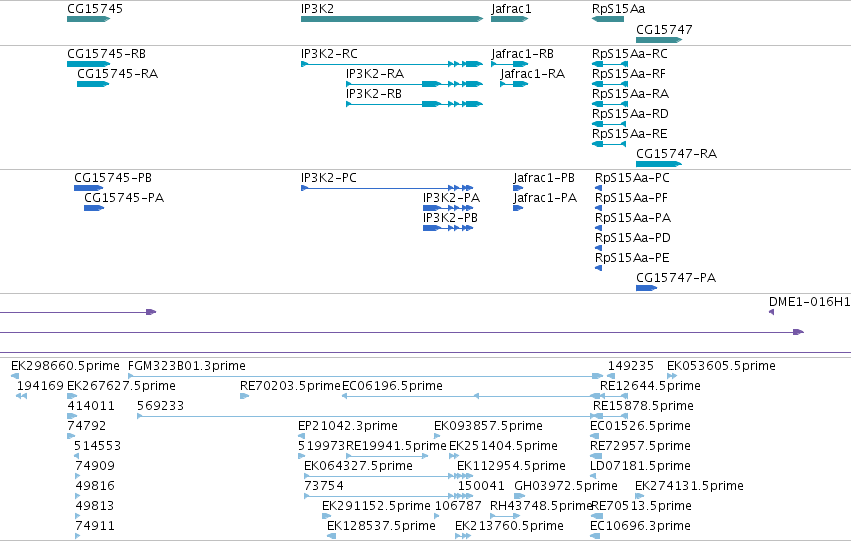
Task: Click the EC06196.5prime EST label
Action: tap(392, 386)
